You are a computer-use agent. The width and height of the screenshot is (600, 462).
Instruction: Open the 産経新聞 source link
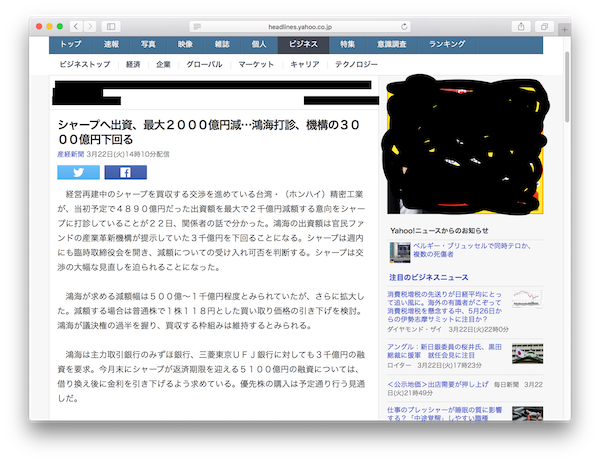coord(70,154)
